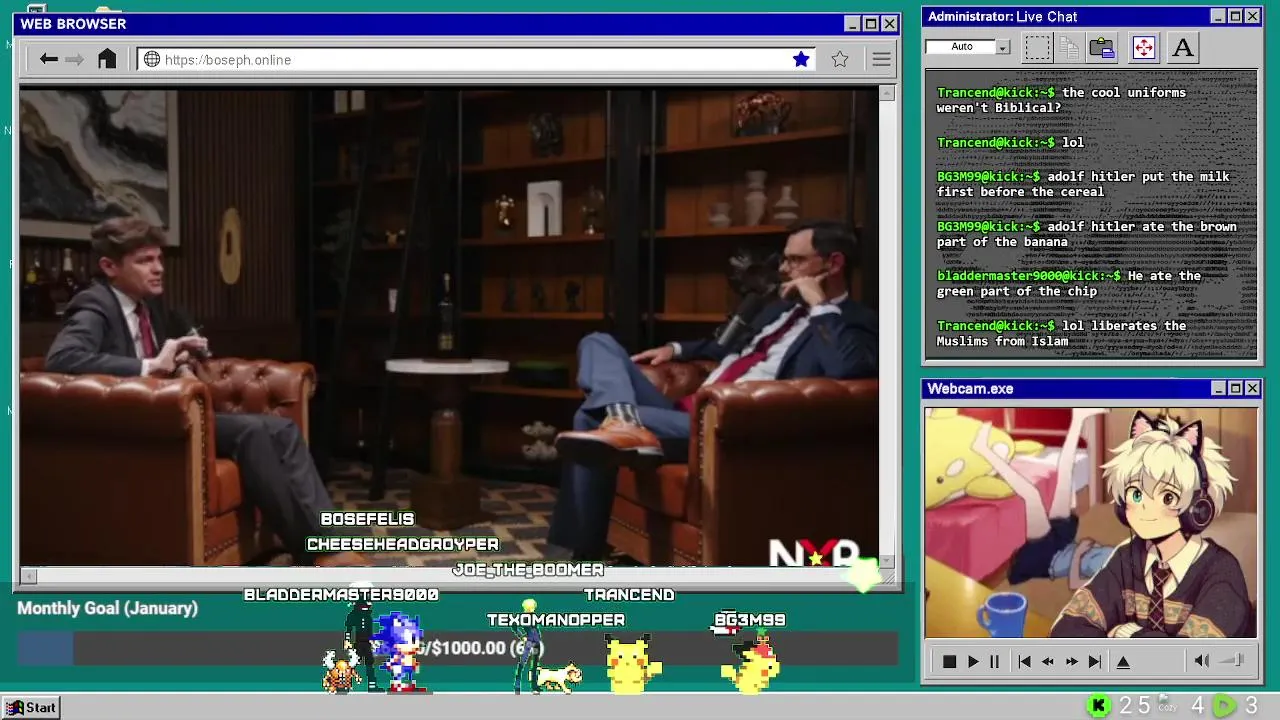Click the Cozy icon in the taskbar
Screen dimensions: 1280x720
(1167, 705)
